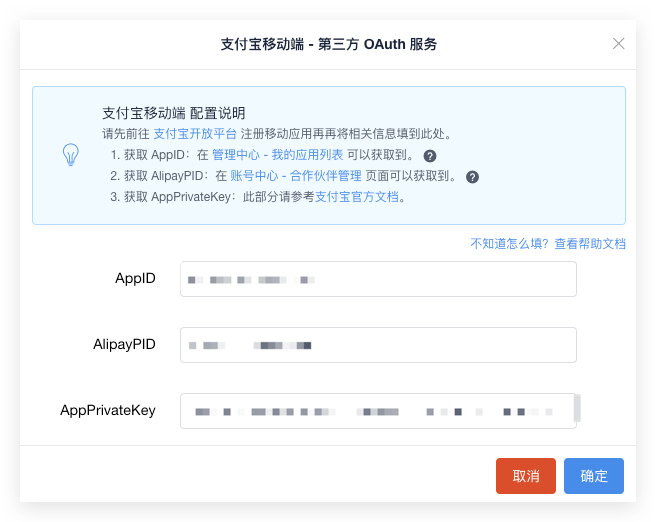Select the AppPrivateKey field label

coord(108,411)
